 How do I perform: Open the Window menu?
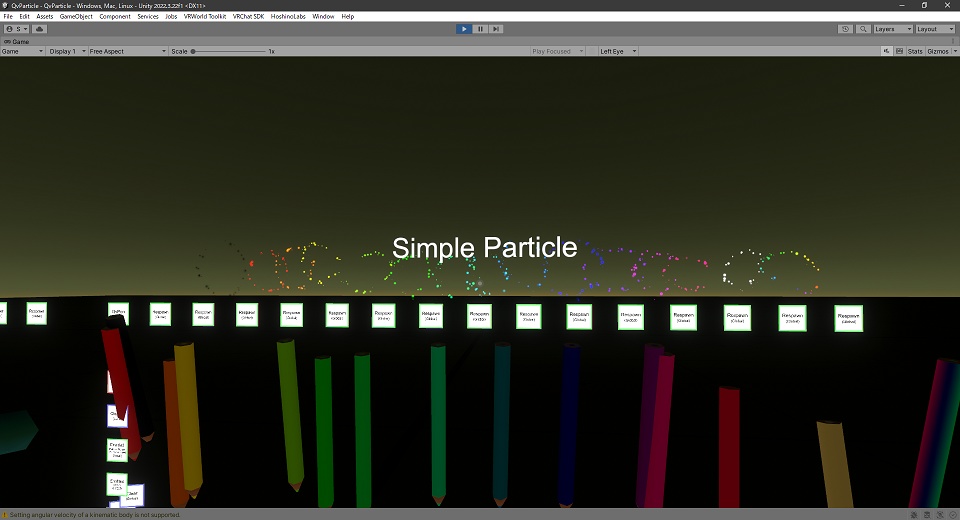click(x=323, y=17)
